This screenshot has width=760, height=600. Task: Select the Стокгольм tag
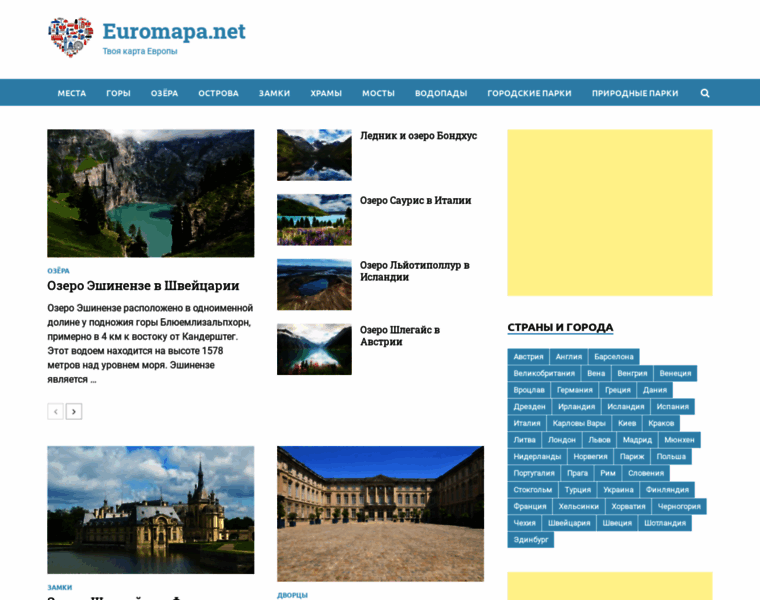point(533,490)
